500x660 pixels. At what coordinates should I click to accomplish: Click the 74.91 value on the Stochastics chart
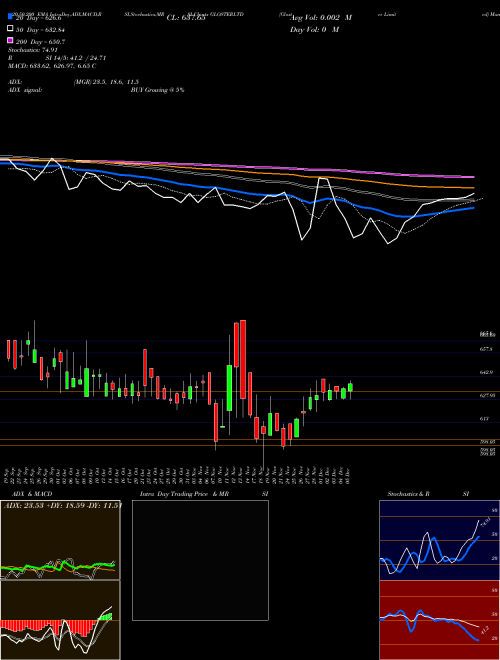[x=485, y=523]
